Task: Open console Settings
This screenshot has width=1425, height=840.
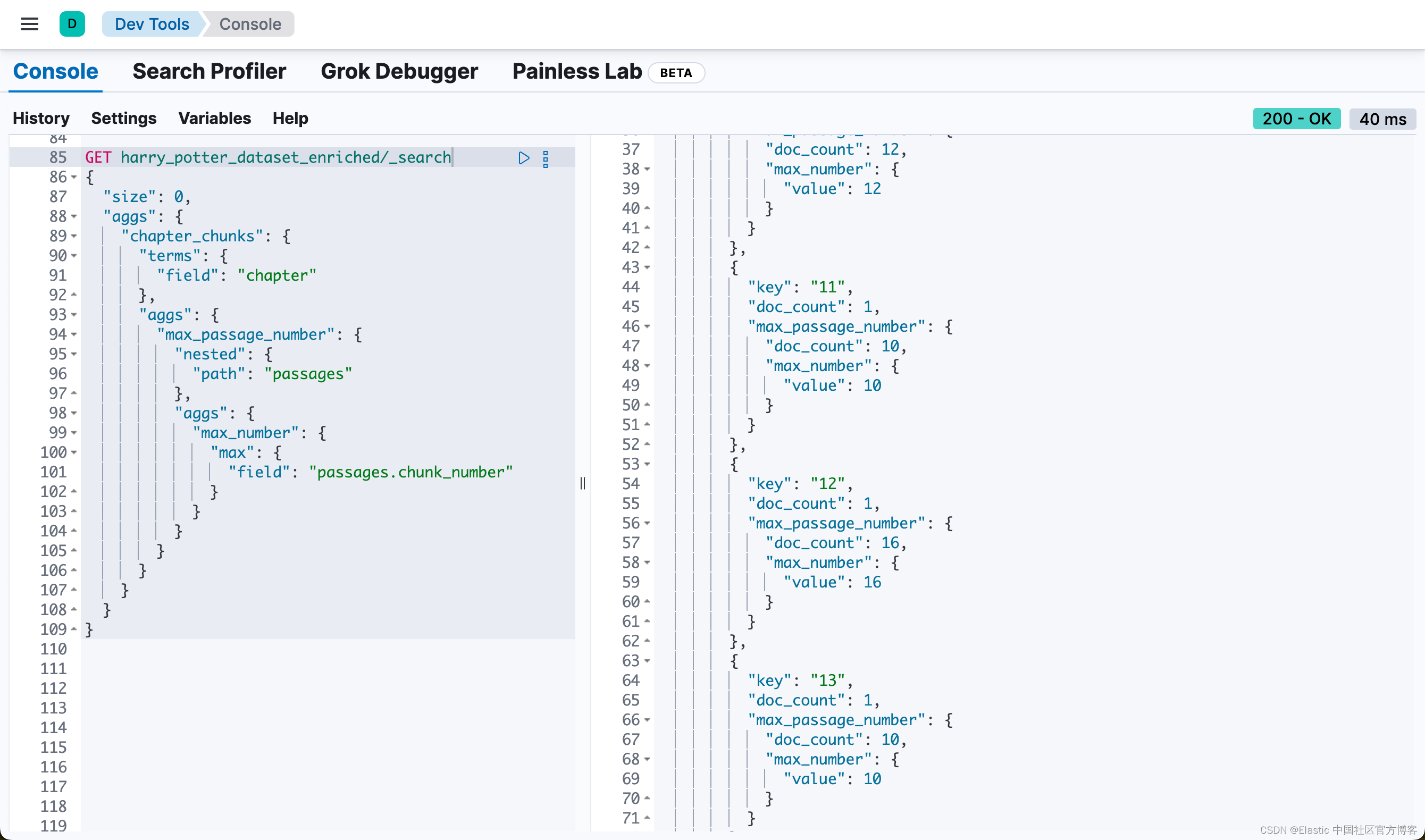Action: 123,119
